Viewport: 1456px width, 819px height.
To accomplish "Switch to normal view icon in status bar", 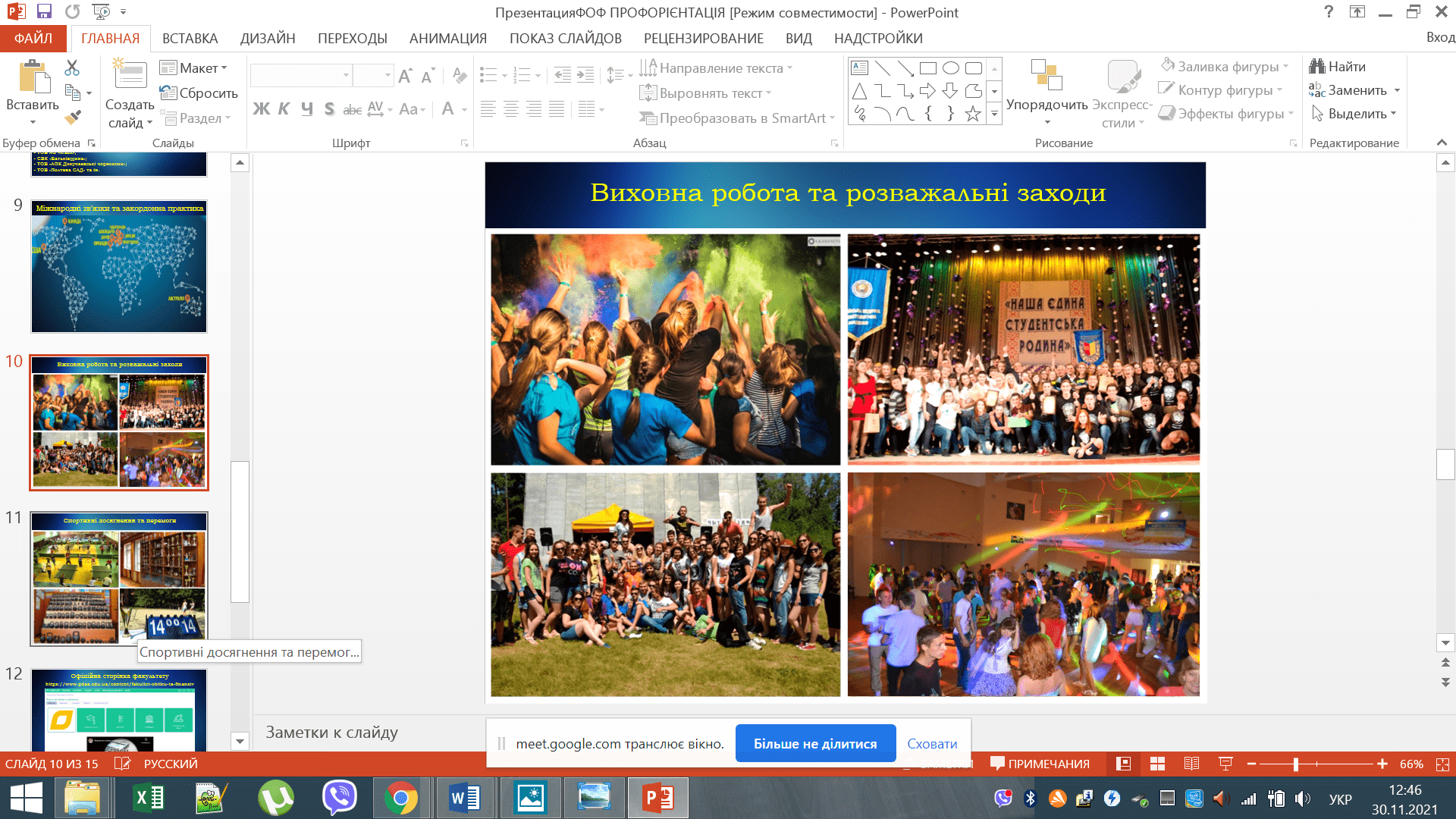I will (x=1123, y=764).
